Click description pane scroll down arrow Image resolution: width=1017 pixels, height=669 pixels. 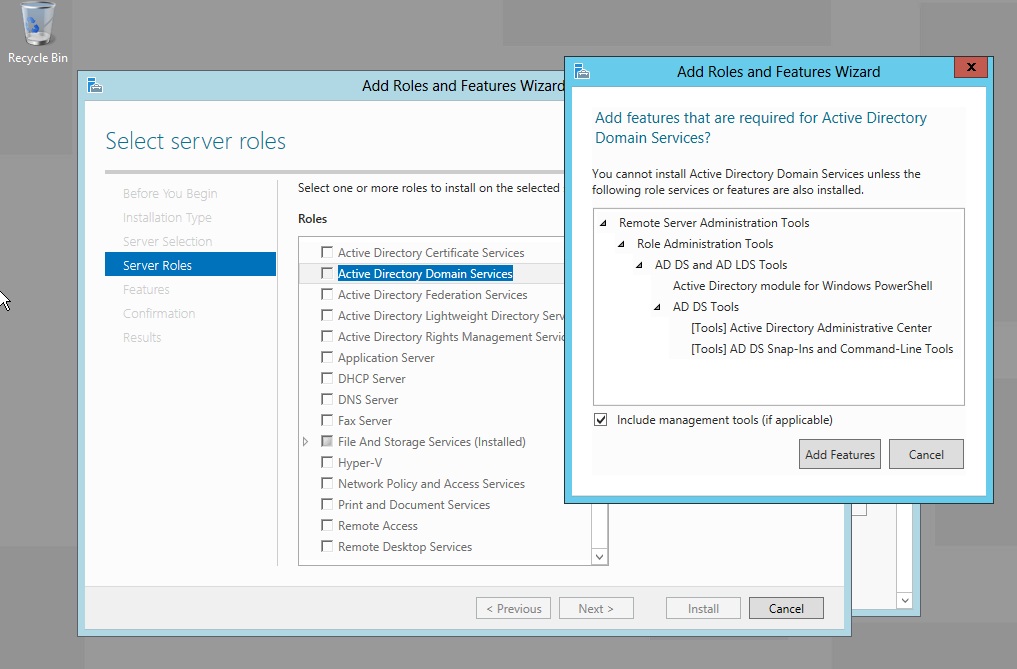pyautogui.click(x=905, y=600)
